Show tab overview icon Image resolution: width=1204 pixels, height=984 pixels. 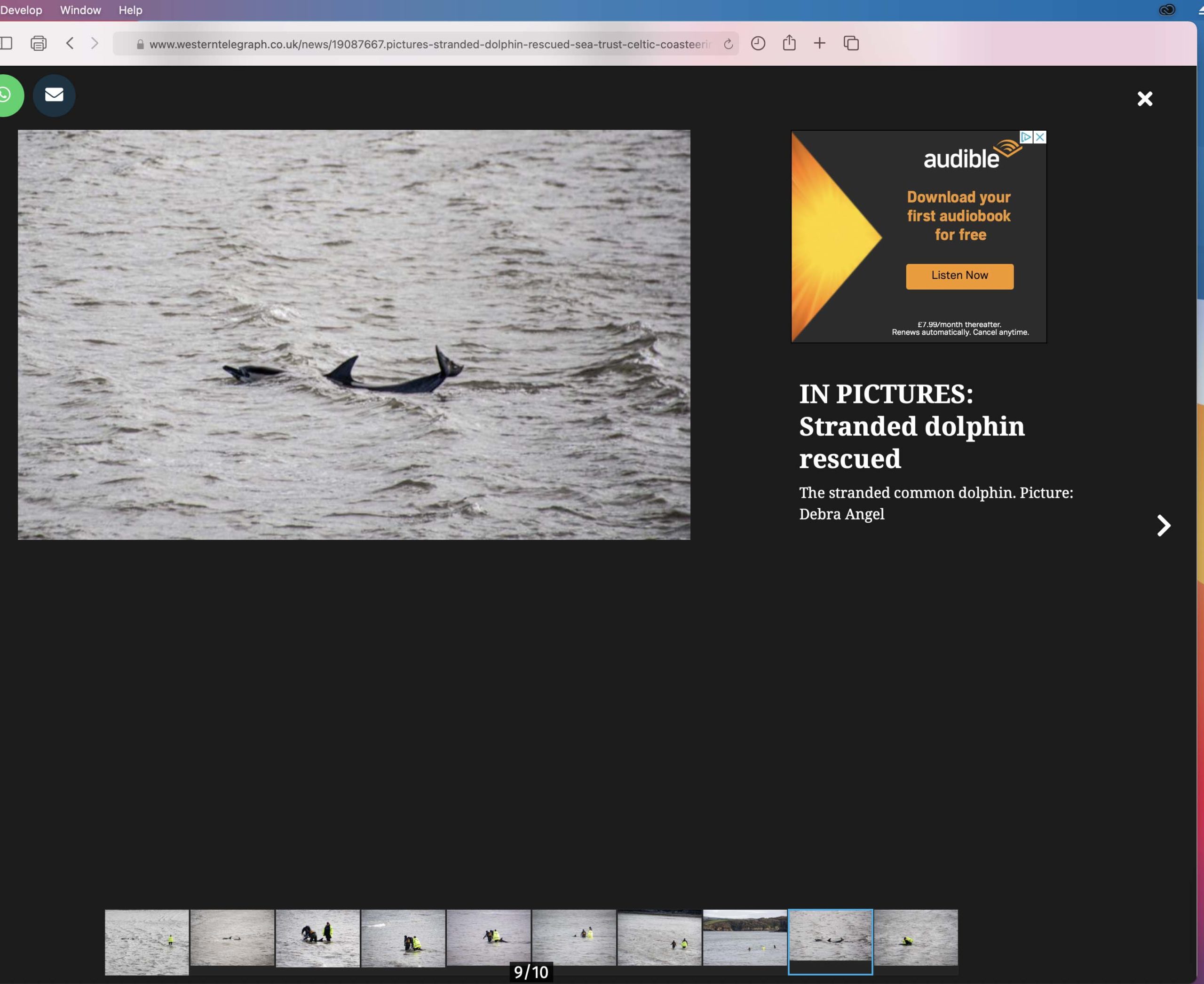[851, 43]
